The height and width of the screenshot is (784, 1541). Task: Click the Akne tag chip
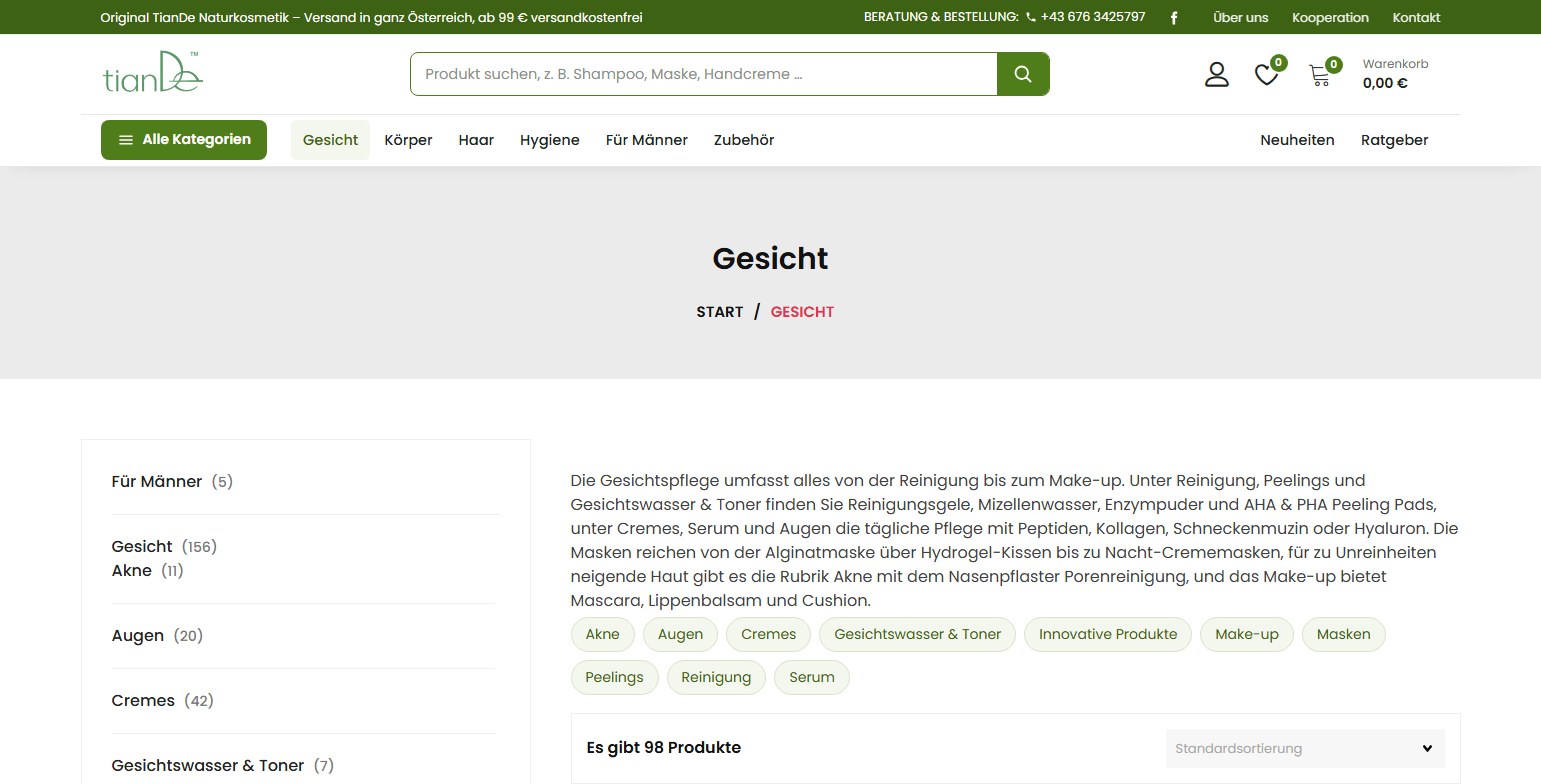[x=603, y=634]
